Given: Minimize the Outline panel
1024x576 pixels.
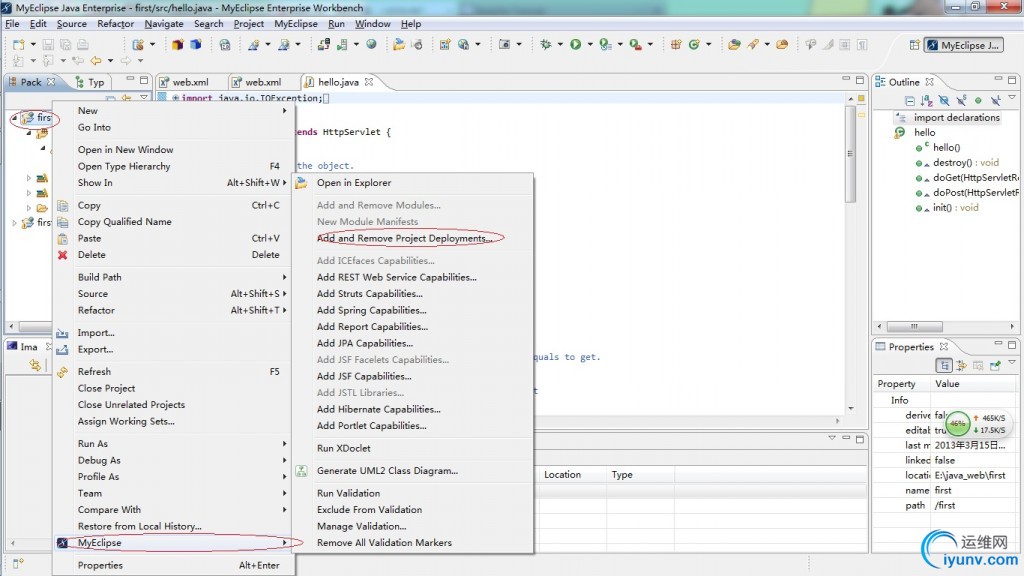Looking at the screenshot, I should point(997,80).
